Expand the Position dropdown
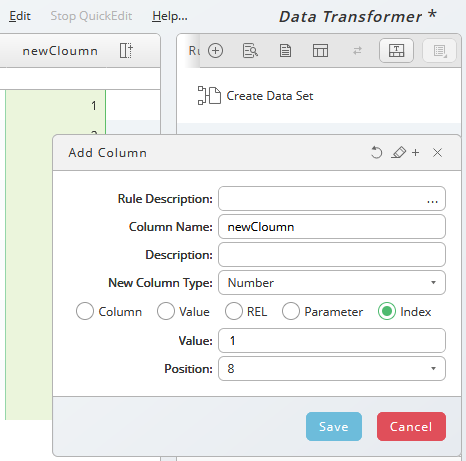466x461 pixels. point(332,369)
